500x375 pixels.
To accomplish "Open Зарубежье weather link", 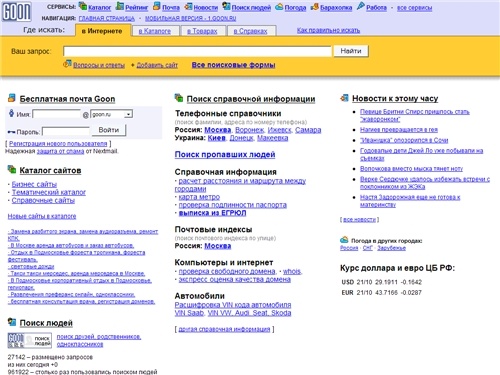I will coord(391,248).
